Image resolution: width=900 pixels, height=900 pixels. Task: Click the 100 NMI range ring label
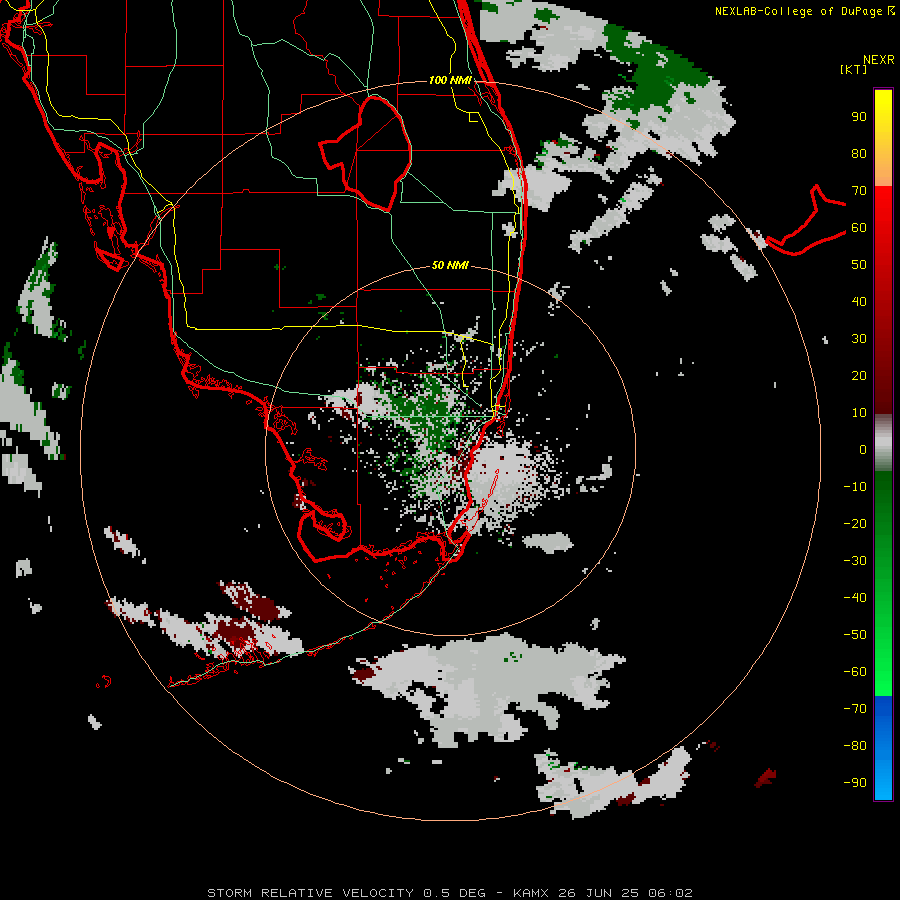pos(450,80)
